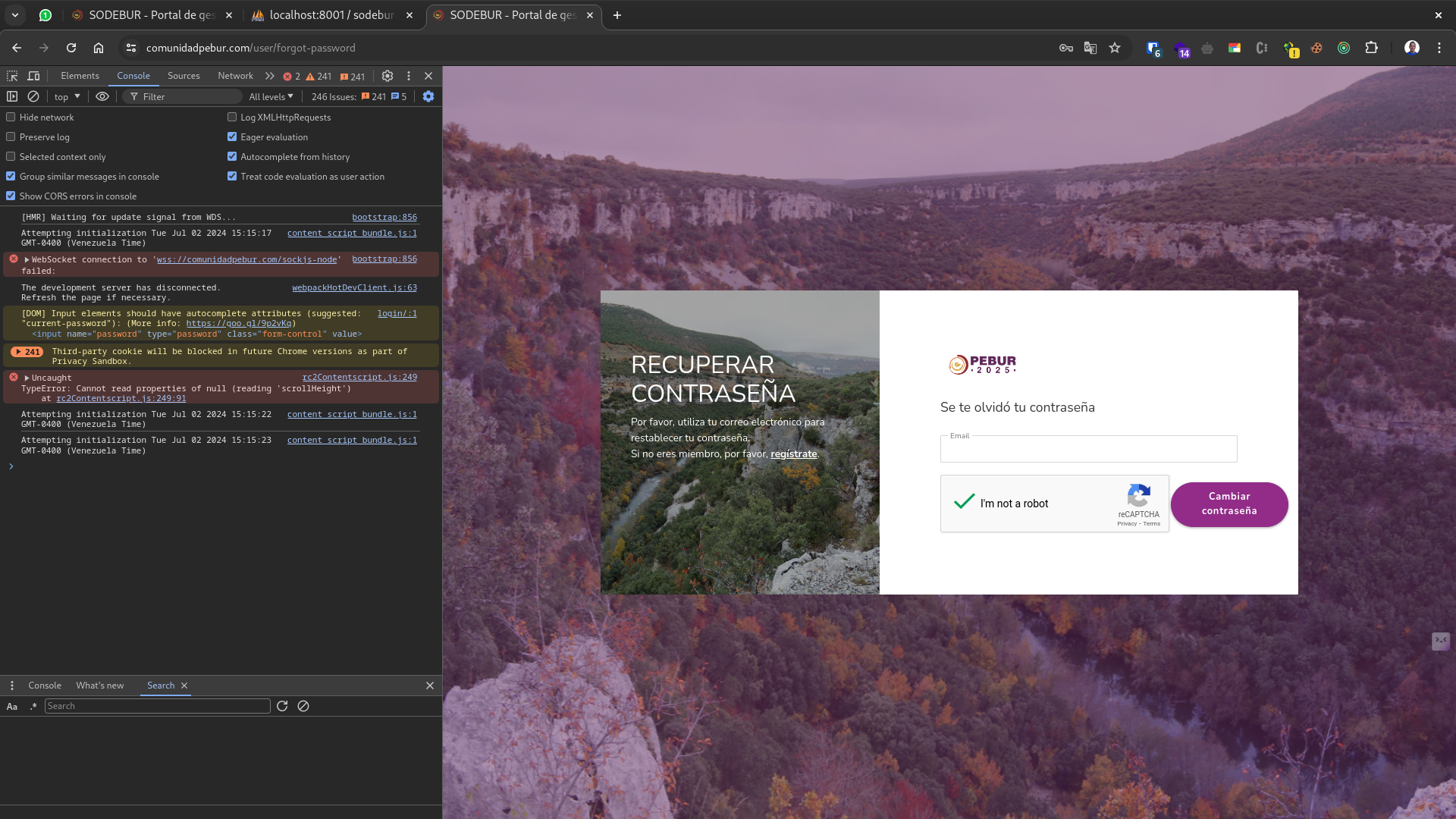Open the Google Translate page icon
1456x819 pixels.
pyautogui.click(x=1090, y=47)
